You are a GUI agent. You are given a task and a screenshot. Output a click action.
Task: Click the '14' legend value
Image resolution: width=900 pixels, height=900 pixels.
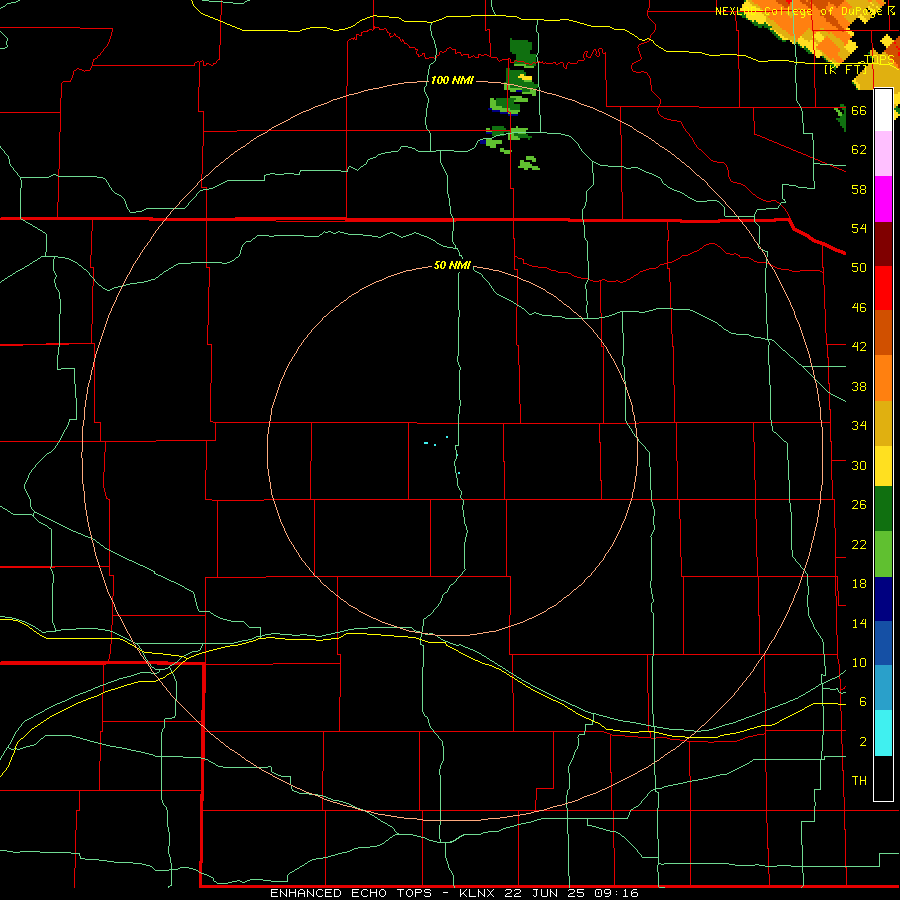tap(859, 623)
